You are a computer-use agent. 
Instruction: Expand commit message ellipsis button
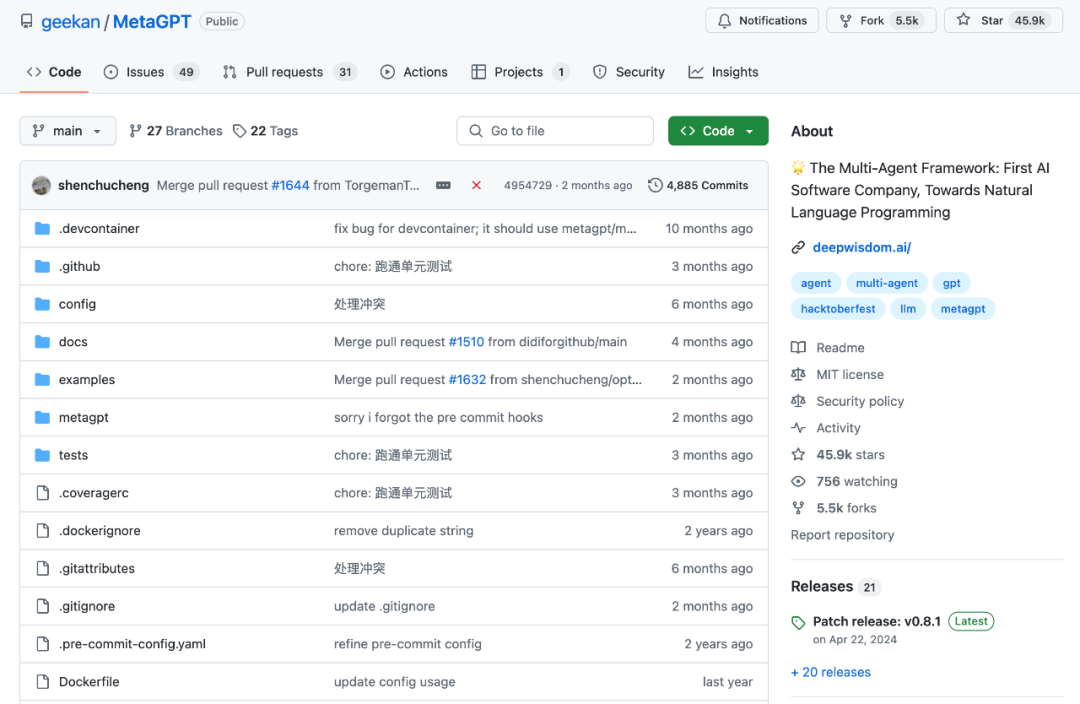(444, 185)
